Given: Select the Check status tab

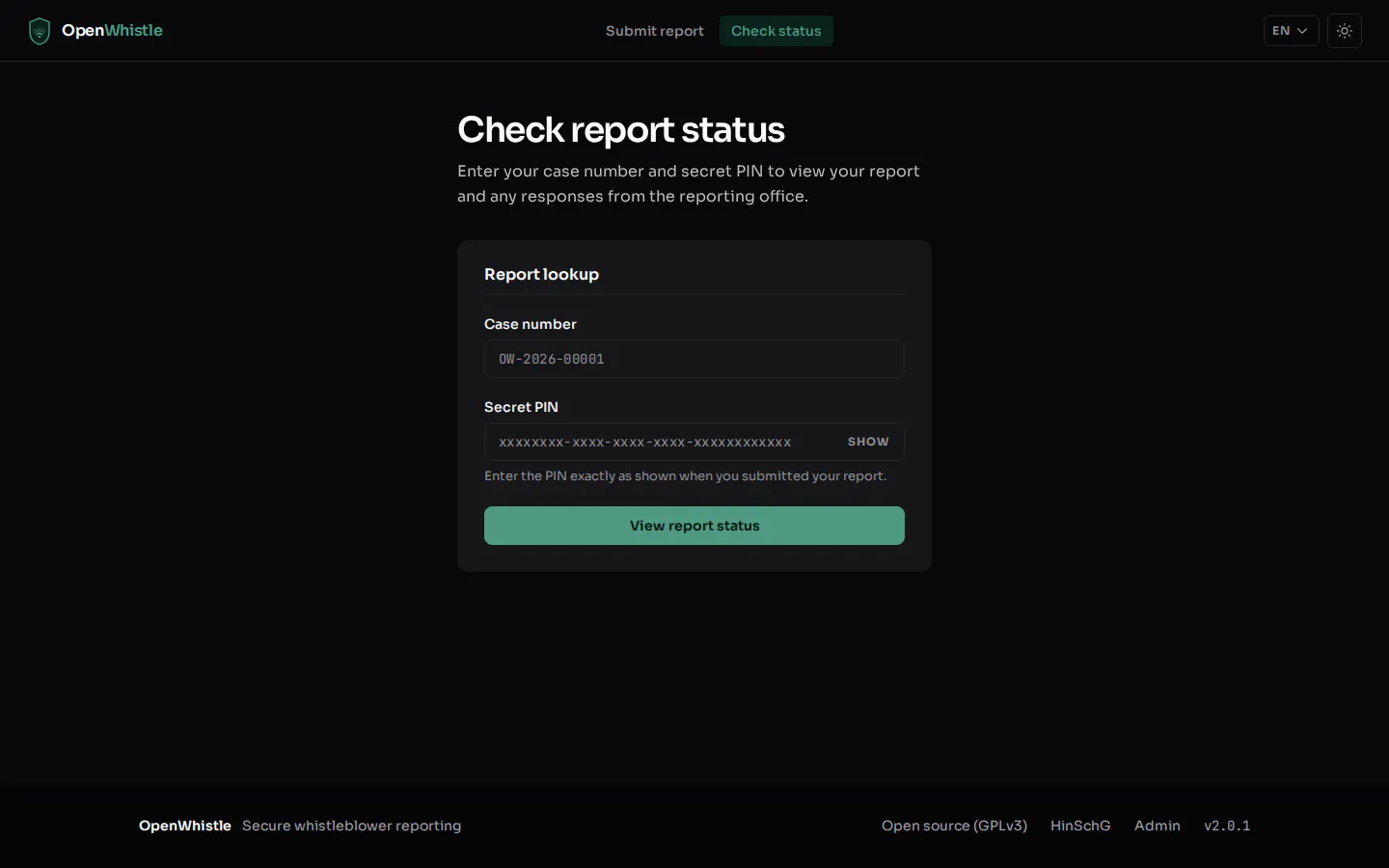Looking at the screenshot, I should click(776, 31).
